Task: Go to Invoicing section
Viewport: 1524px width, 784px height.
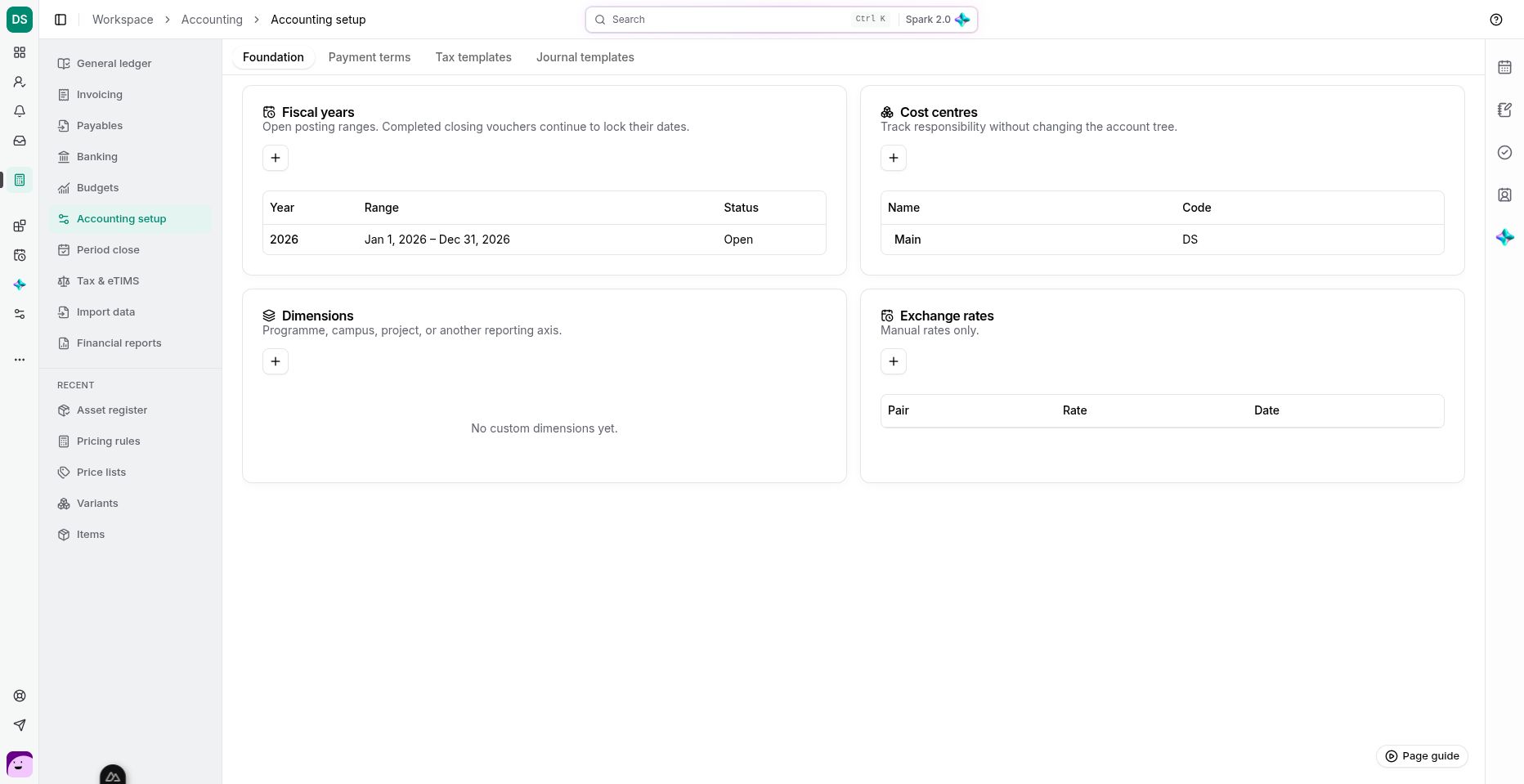Action: tap(130, 95)
